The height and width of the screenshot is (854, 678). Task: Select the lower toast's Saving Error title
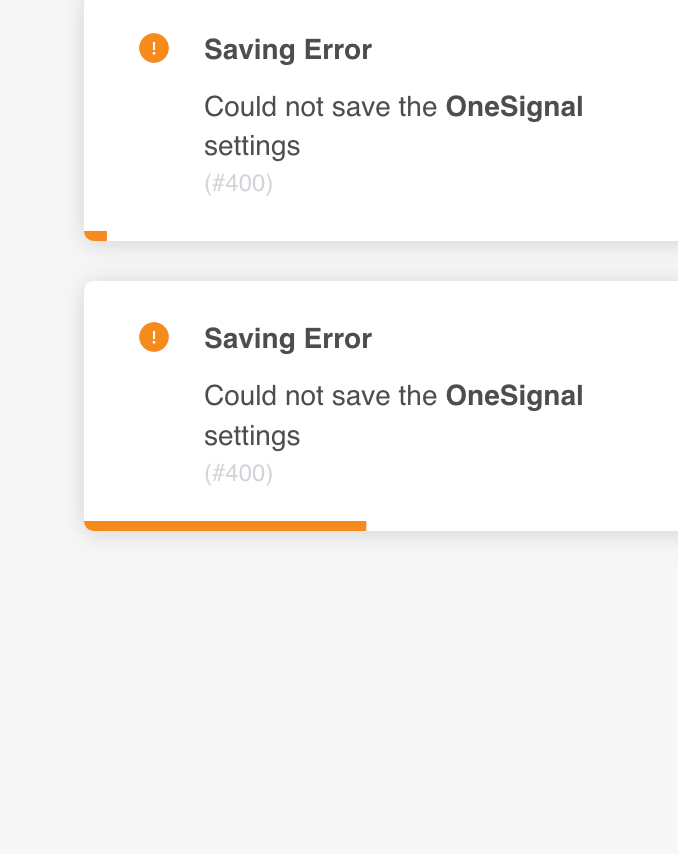(x=288, y=339)
